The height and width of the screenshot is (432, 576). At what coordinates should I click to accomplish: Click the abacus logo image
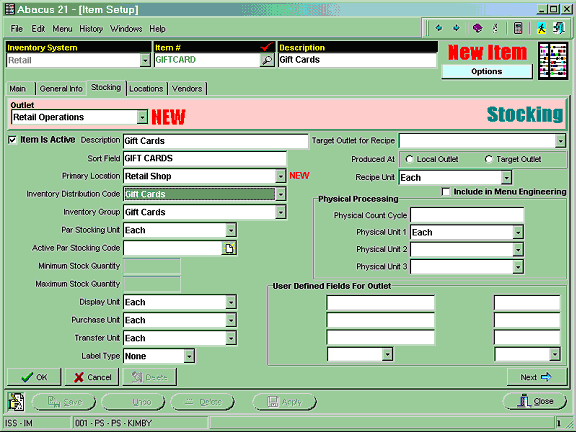point(553,61)
